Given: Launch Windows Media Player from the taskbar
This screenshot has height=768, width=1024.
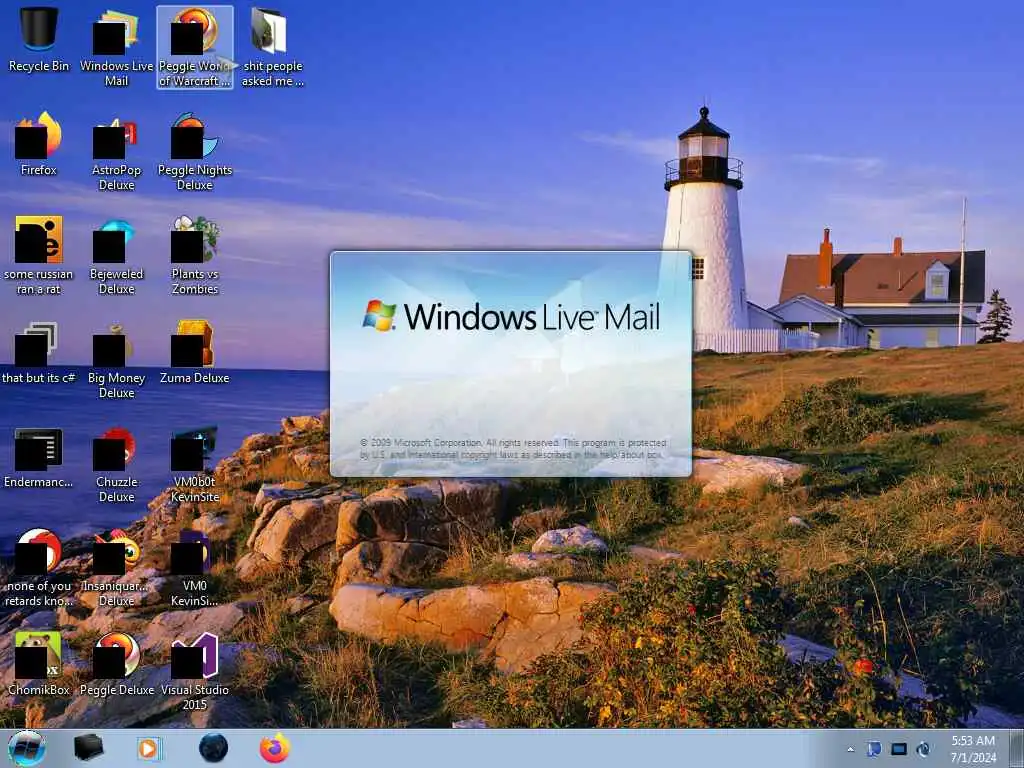Looking at the screenshot, I should 150,748.
